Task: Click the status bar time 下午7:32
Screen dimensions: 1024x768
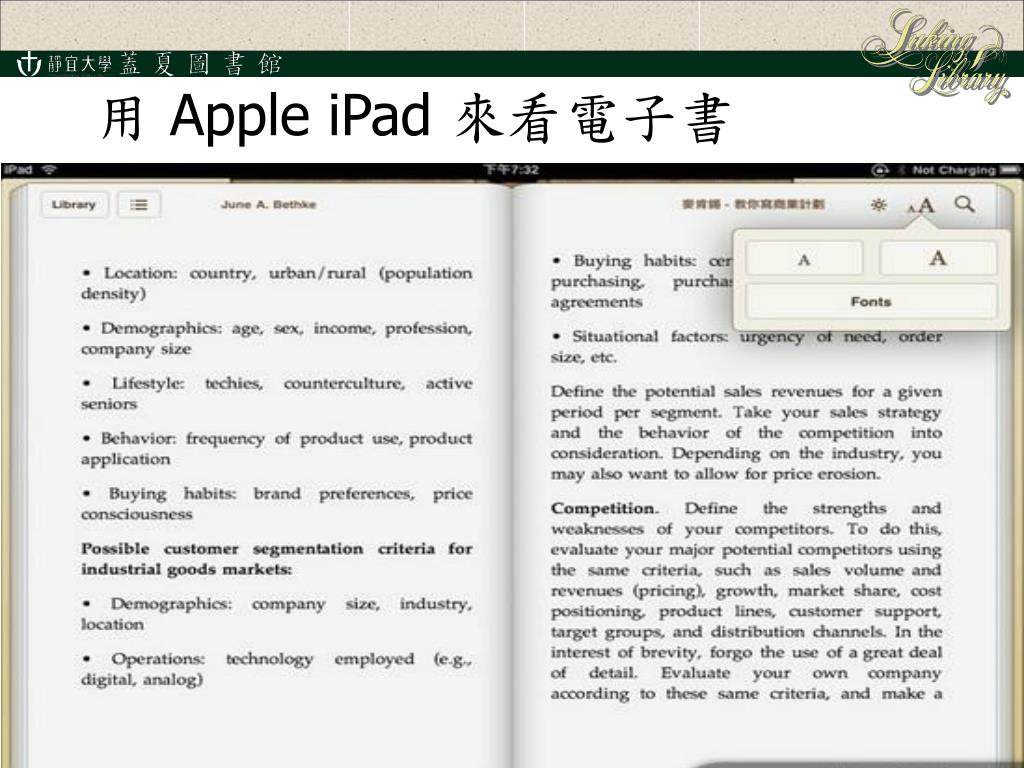Action: (511, 170)
